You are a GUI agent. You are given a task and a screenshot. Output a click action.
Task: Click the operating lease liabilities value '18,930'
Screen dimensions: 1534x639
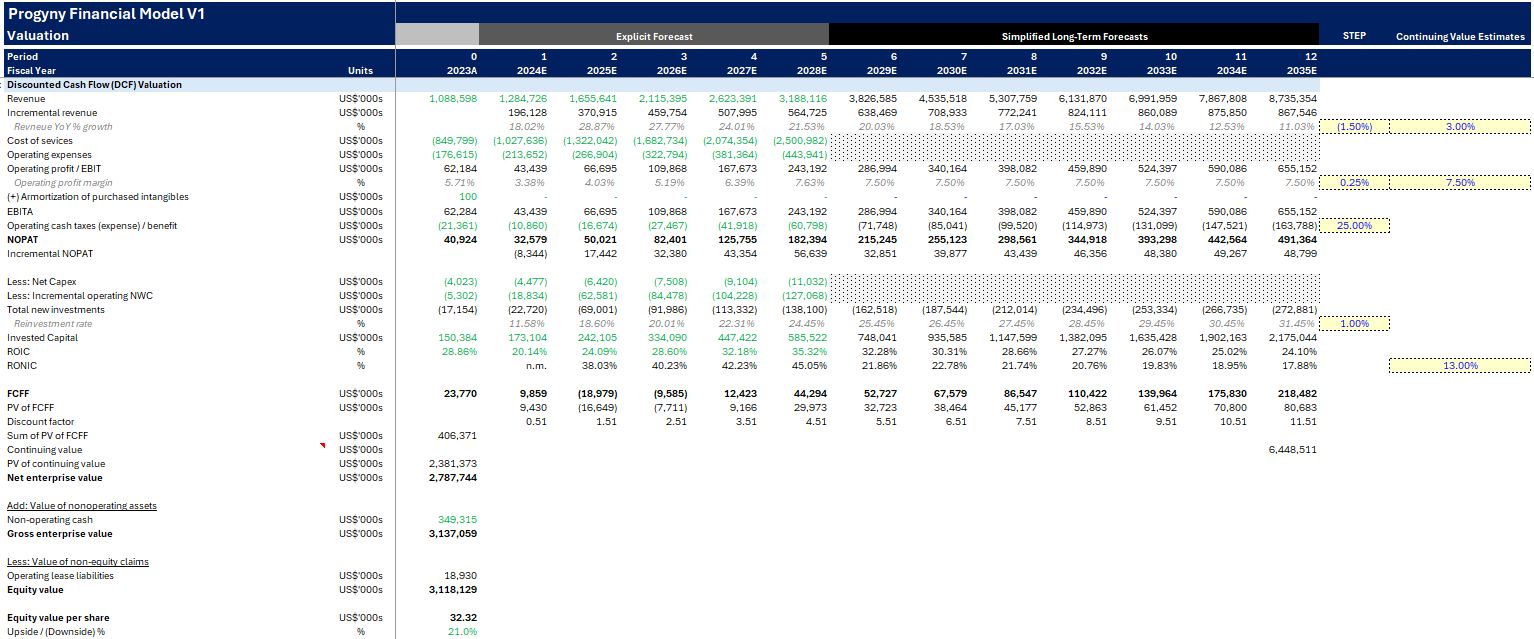[462, 575]
